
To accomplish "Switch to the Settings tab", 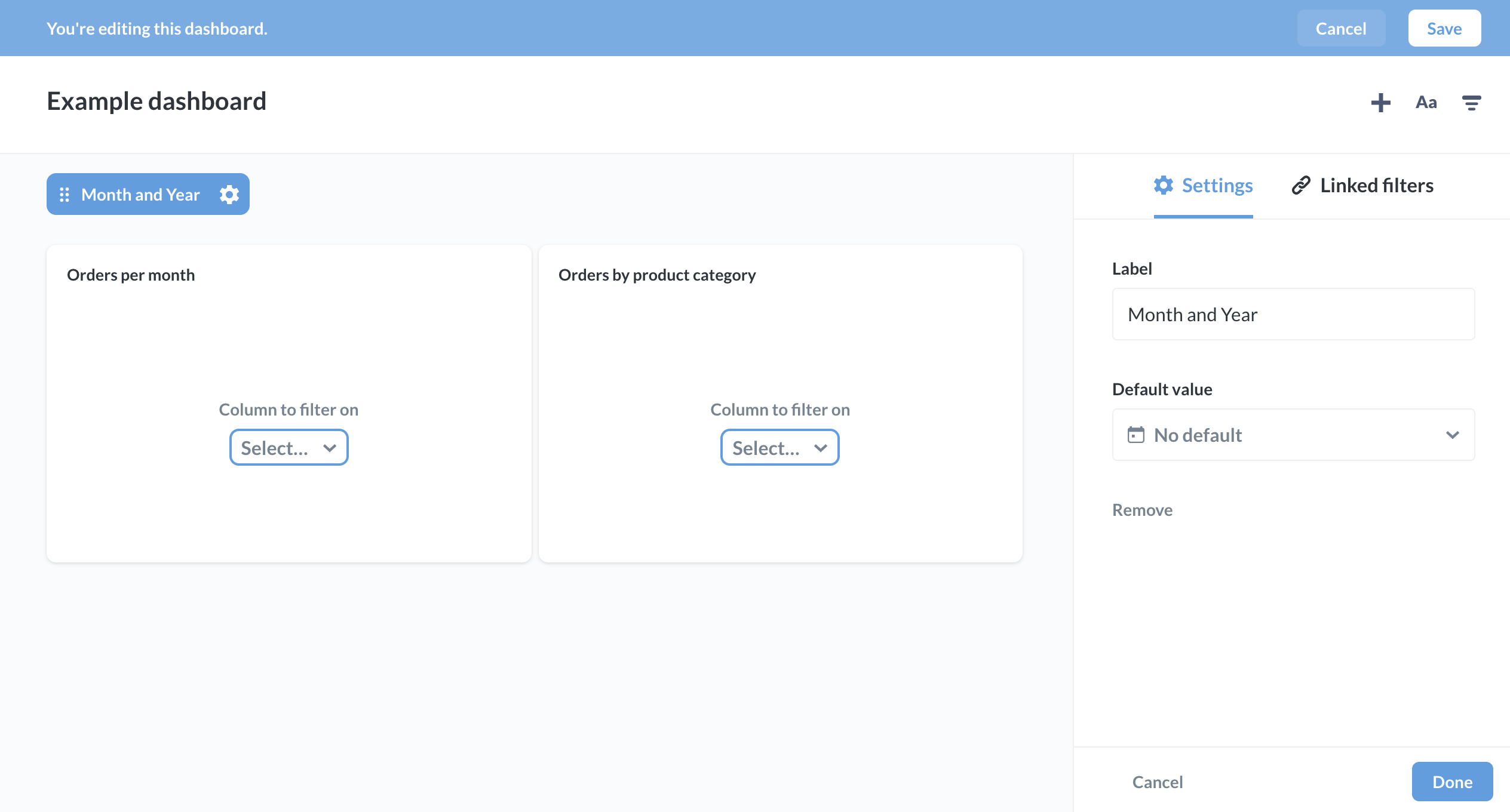I will click(x=1217, y=186).
